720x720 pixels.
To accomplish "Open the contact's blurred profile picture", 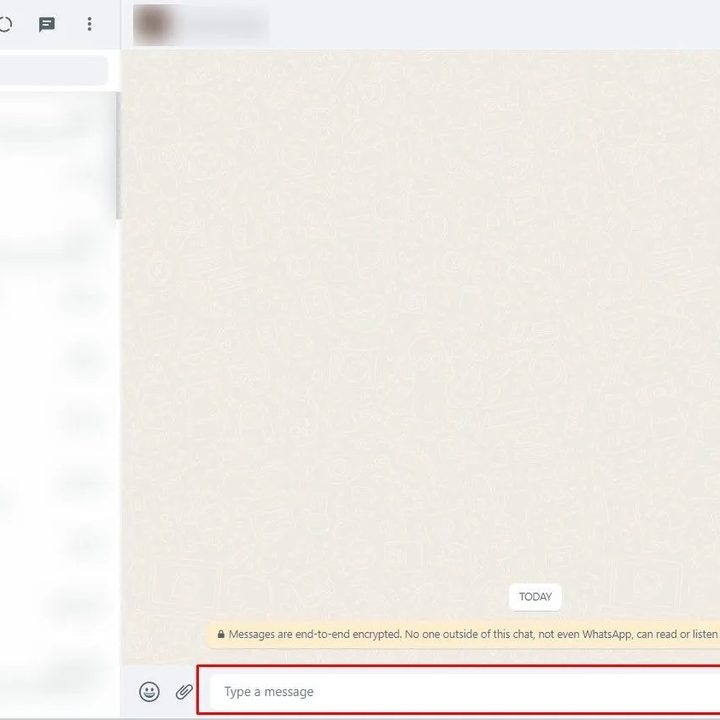I will tap(151, 24).
